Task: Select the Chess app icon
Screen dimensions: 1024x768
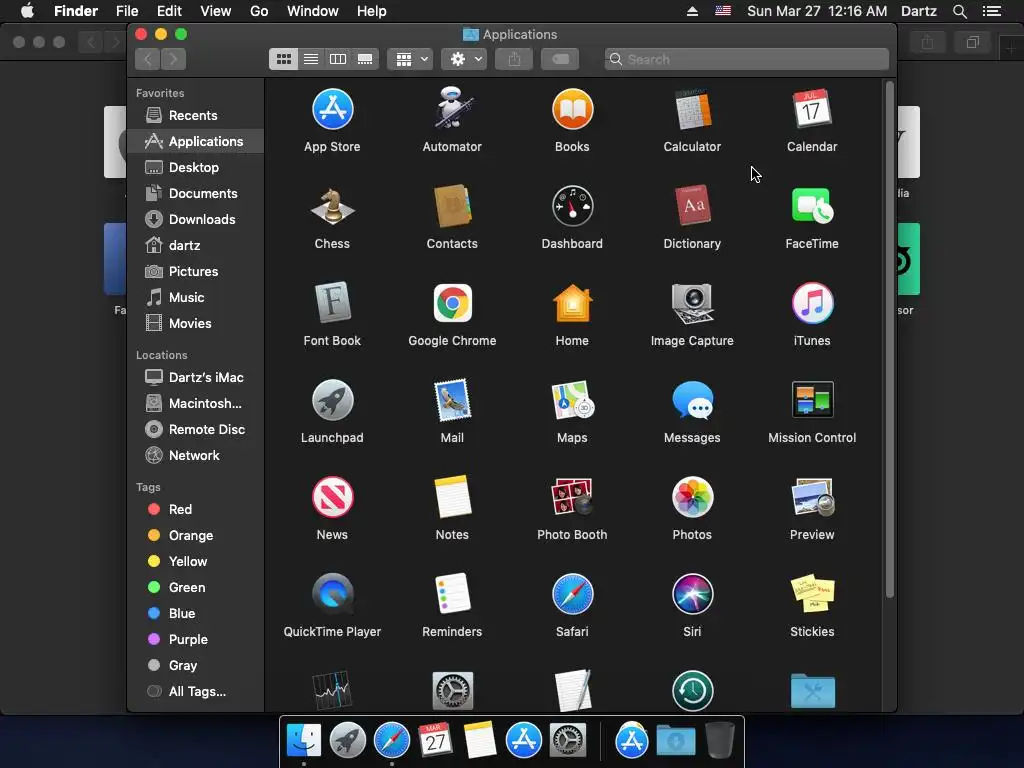Action: point(332,206)
